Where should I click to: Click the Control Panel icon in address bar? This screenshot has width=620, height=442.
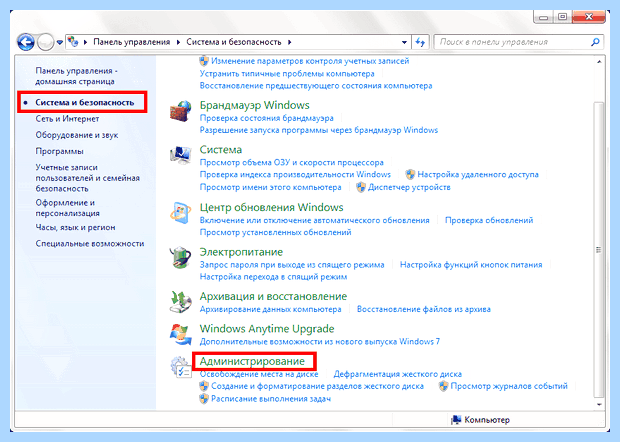click(x=73, y=42)
